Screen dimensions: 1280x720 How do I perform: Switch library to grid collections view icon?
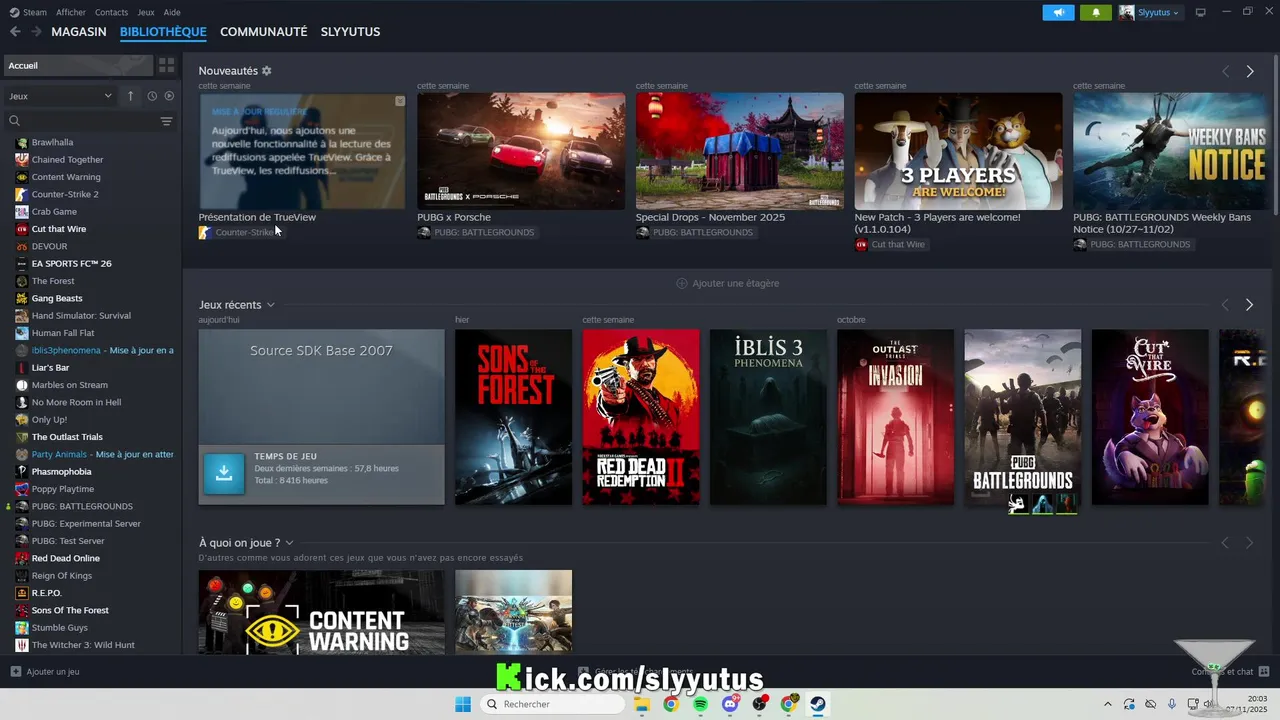[166, 65]
